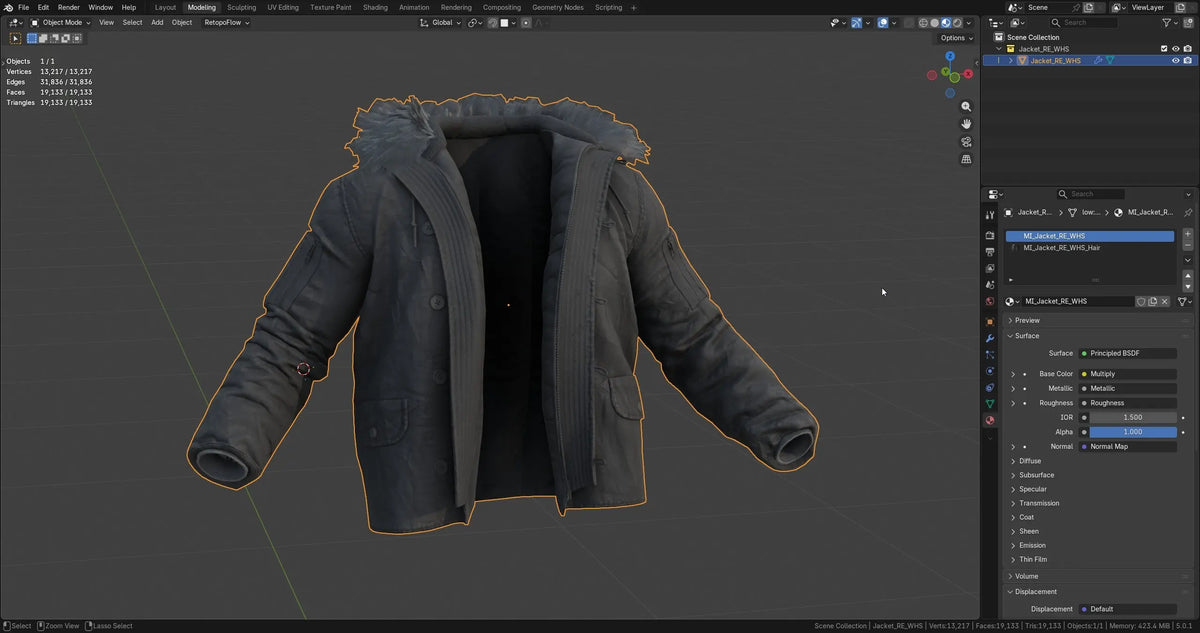Open the View Layer properties tab icon

coord(990,268)
